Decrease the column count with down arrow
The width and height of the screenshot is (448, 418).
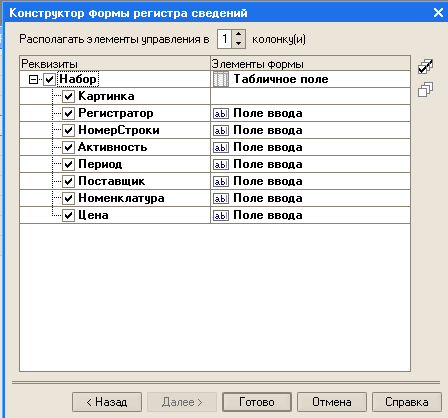[x=238, y=43]
